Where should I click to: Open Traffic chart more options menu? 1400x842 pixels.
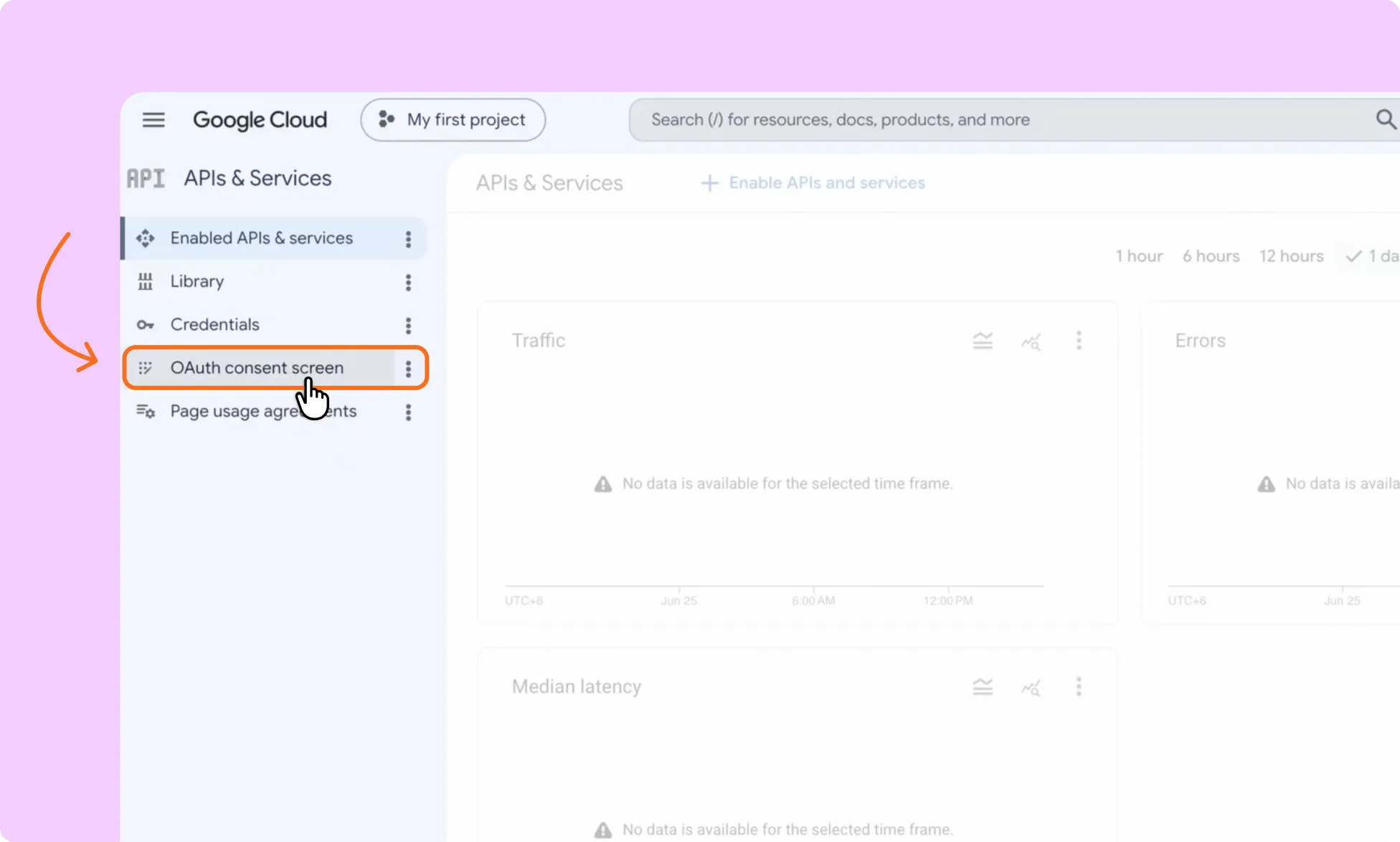coord(1079,340)
